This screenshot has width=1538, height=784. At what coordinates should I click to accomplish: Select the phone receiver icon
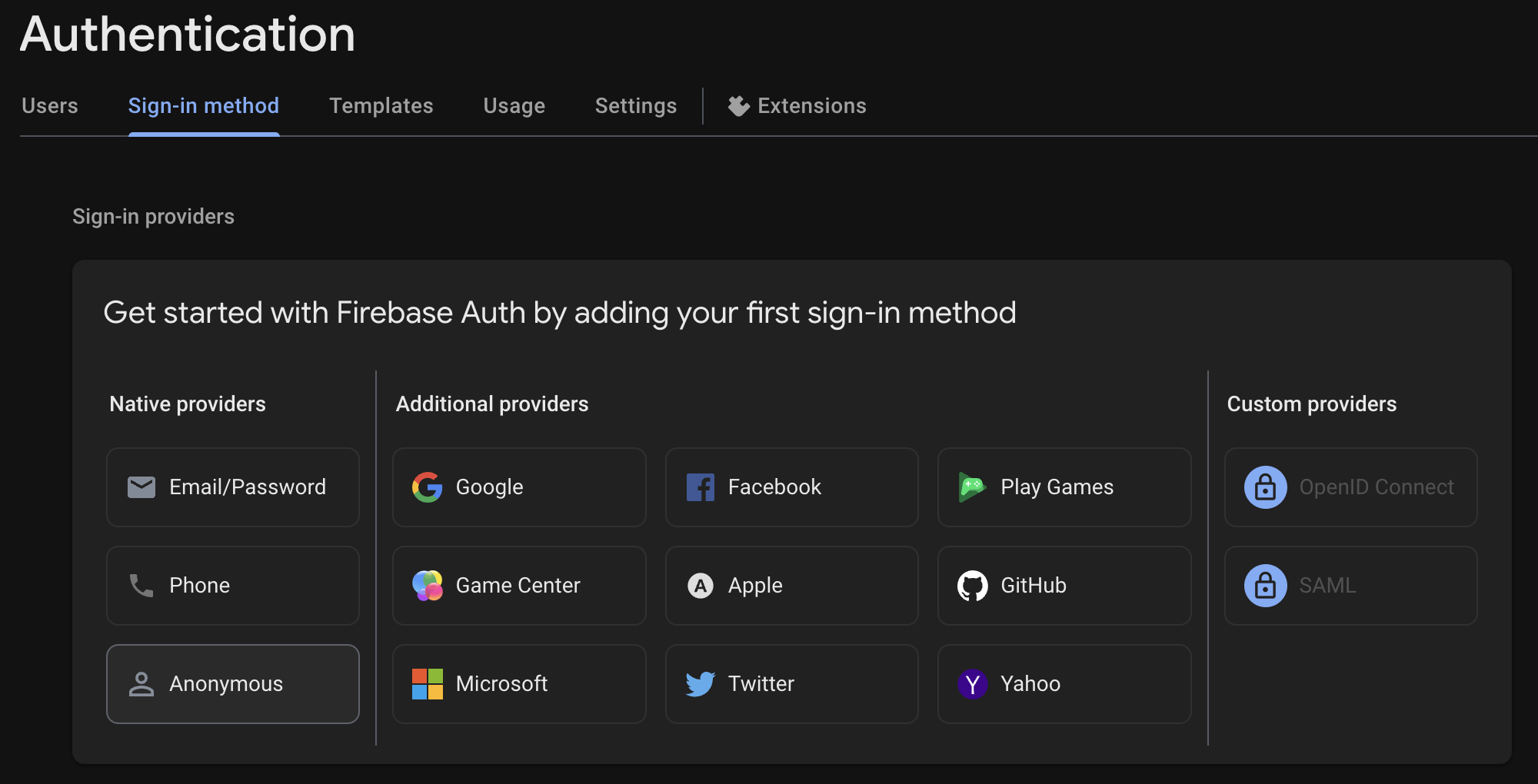coord(142,585)
